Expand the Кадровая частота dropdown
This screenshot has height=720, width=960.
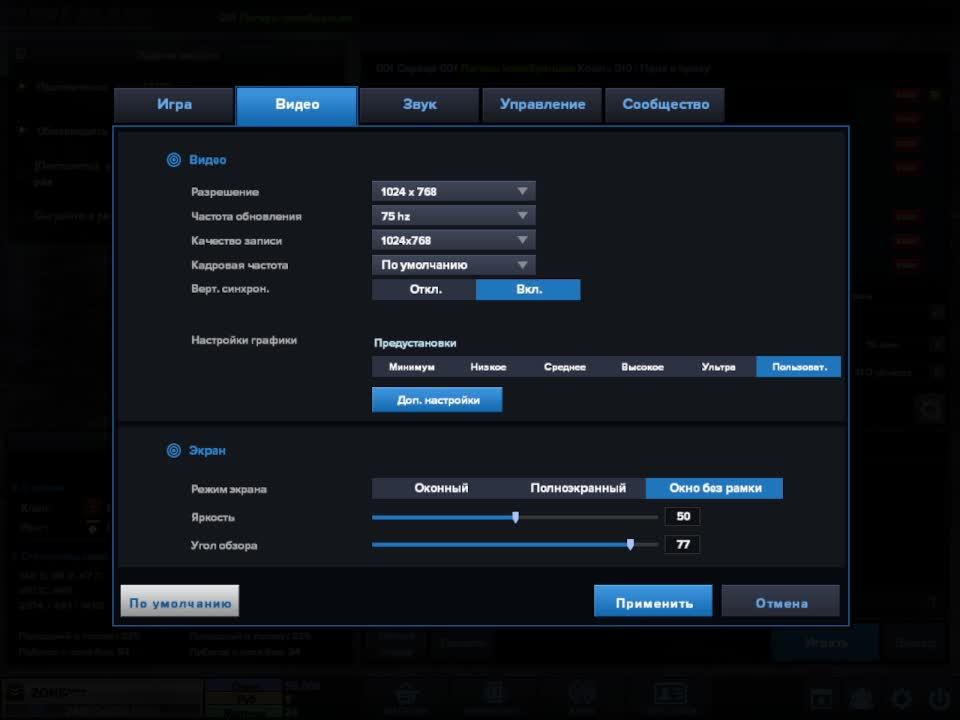coord(454,265)
